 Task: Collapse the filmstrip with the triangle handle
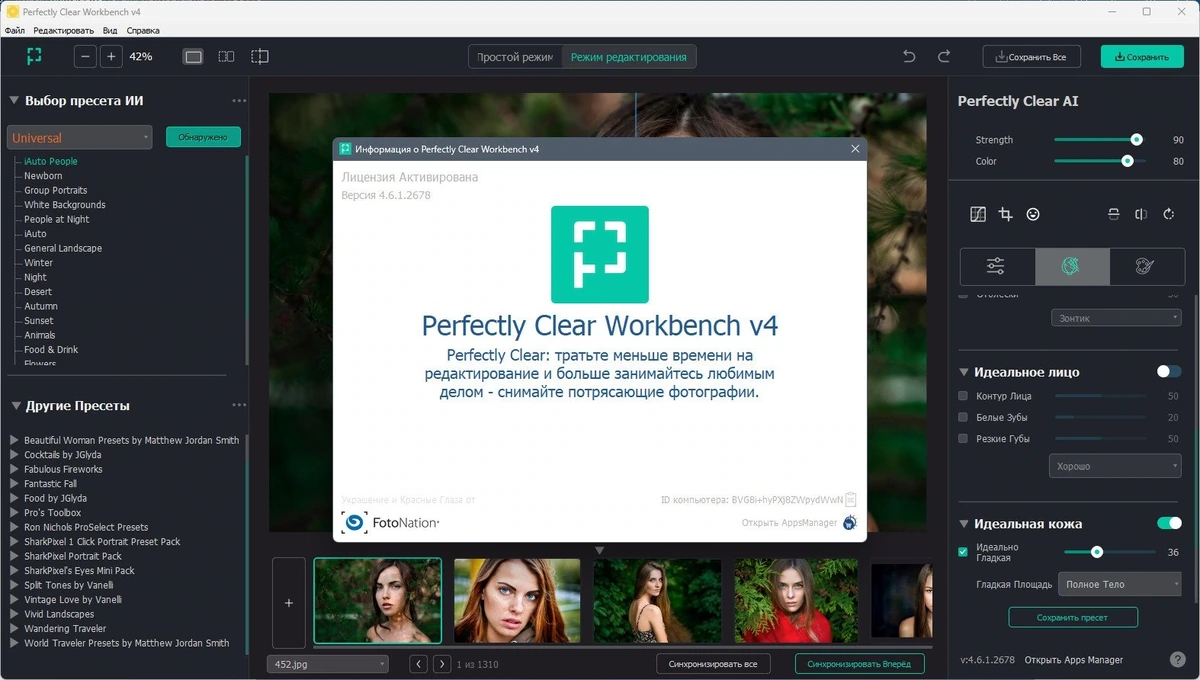coord(600,550)
